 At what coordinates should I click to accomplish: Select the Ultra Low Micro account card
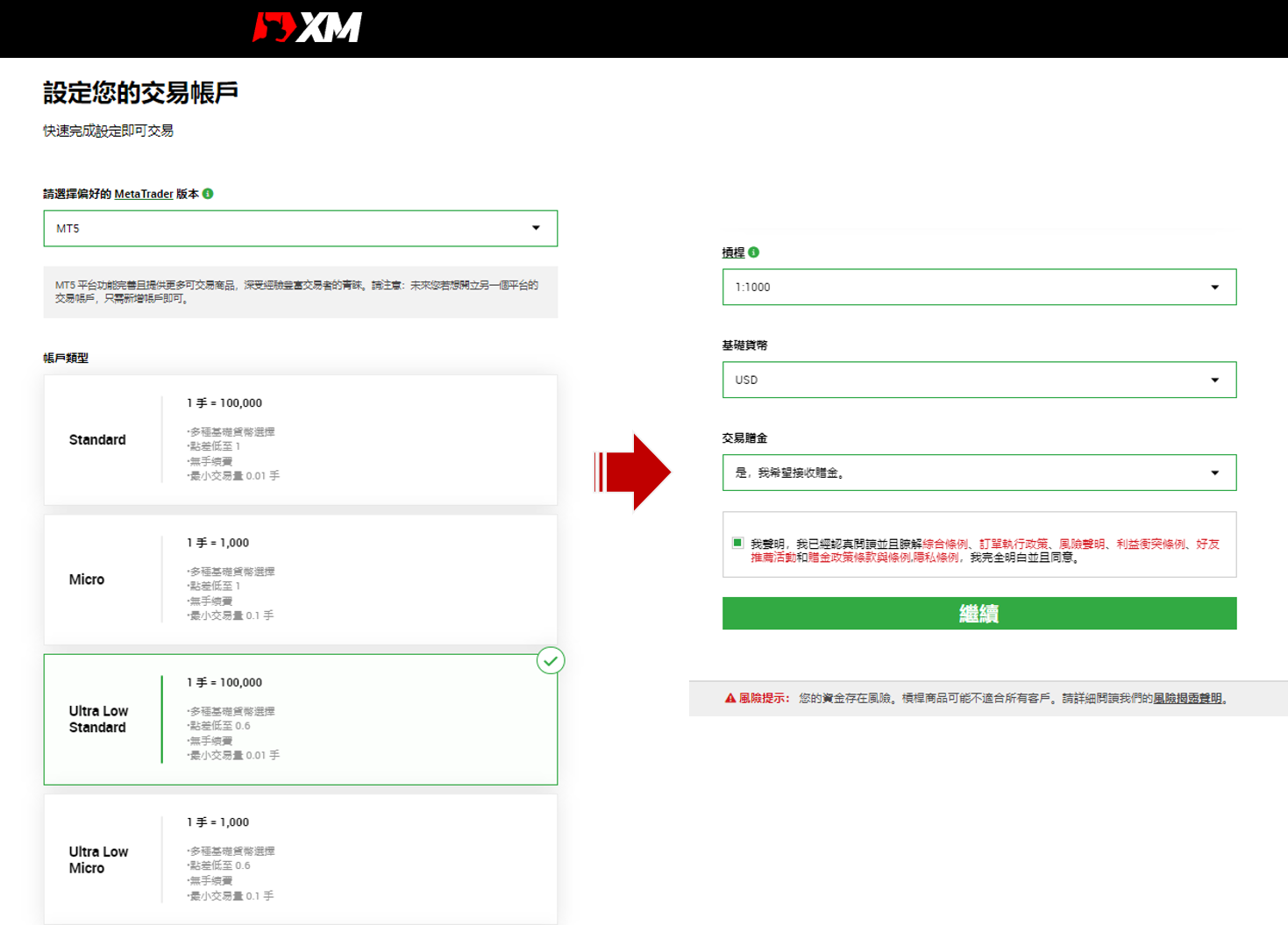coord(301,859)
